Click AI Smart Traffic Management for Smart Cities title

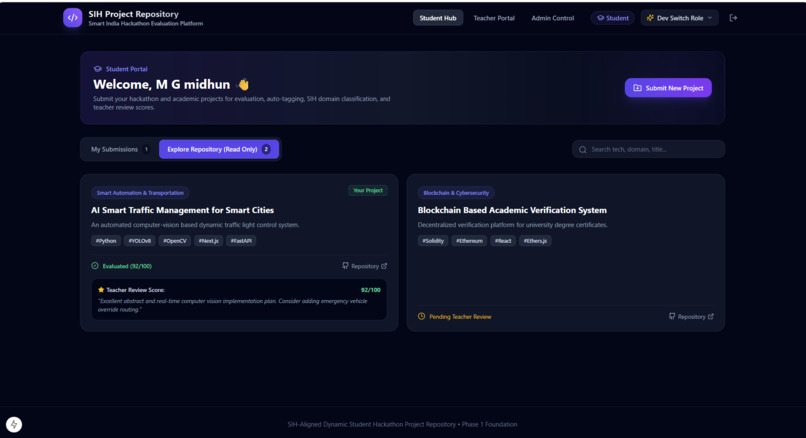tap(182, 210)
